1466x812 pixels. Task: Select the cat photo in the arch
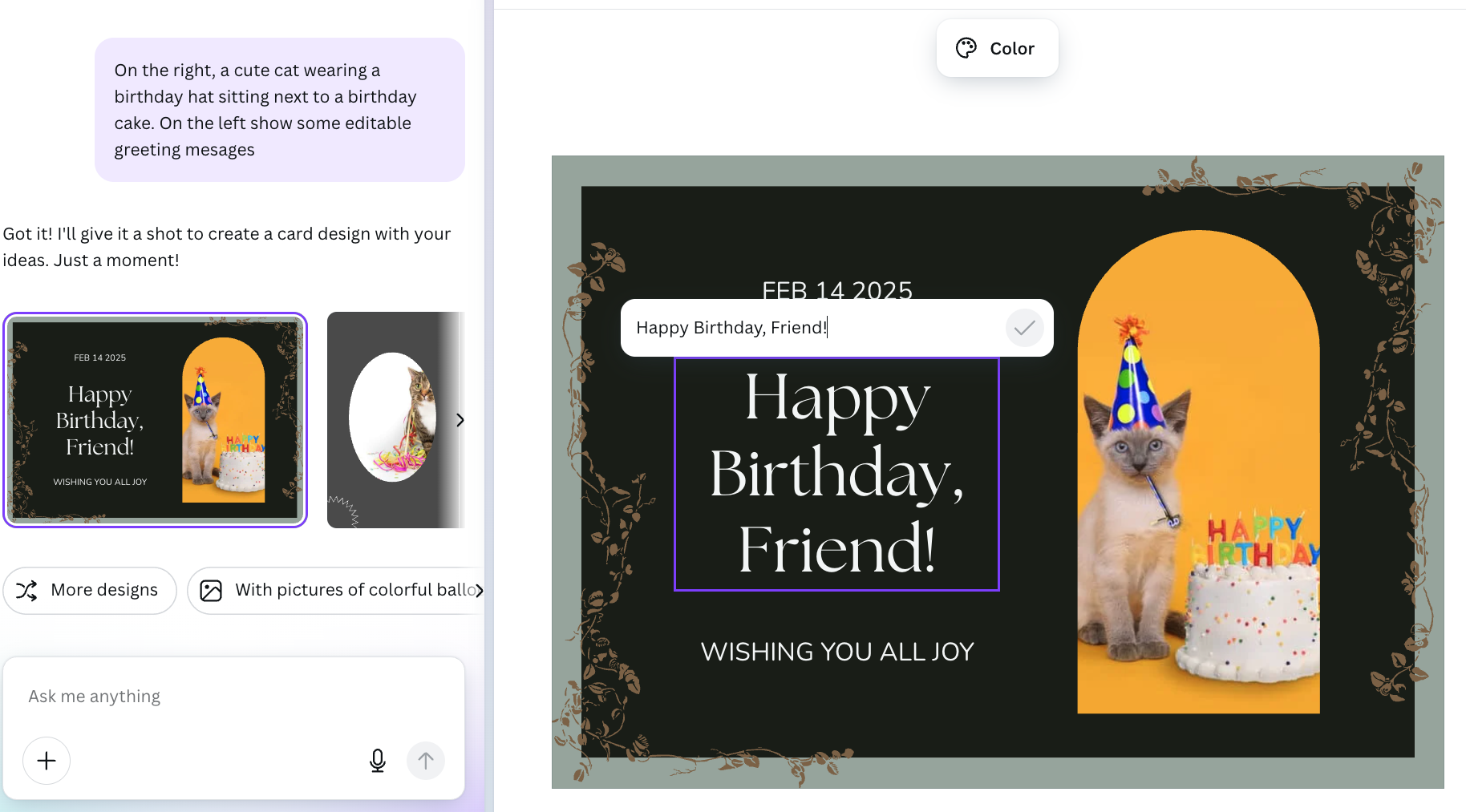(1198, 472)
